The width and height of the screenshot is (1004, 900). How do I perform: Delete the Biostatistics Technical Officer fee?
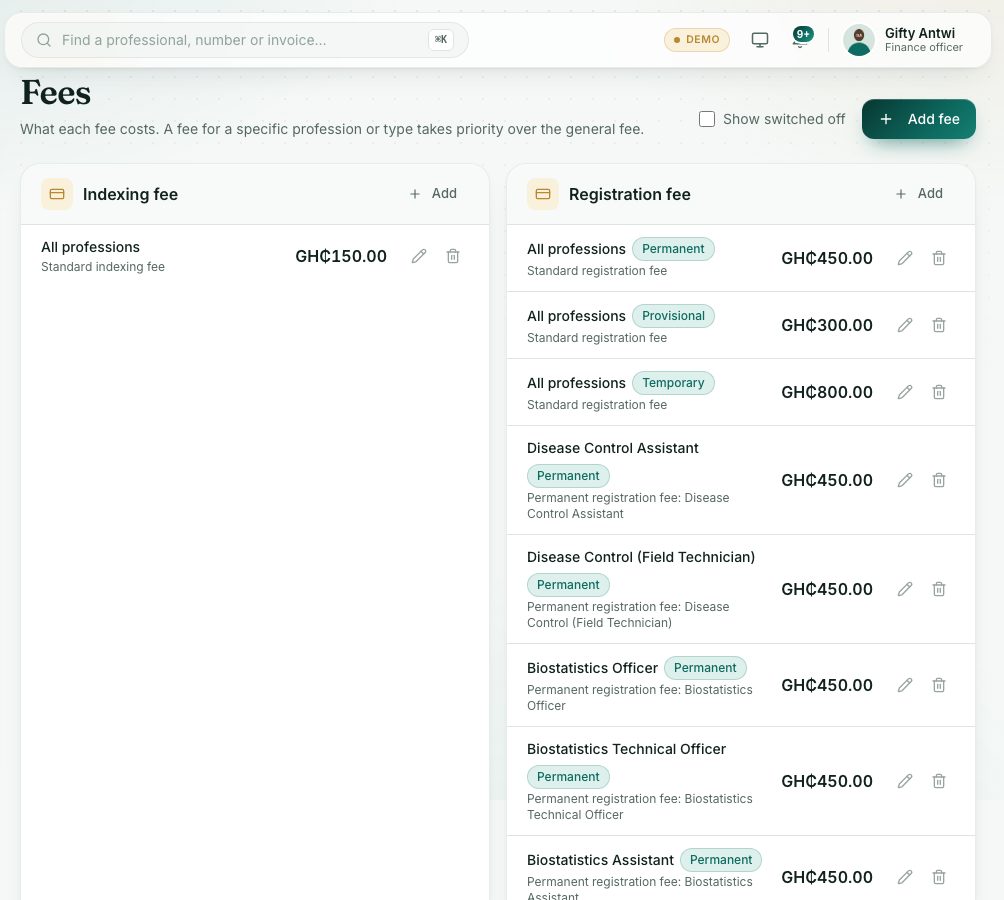pos(939,781)
